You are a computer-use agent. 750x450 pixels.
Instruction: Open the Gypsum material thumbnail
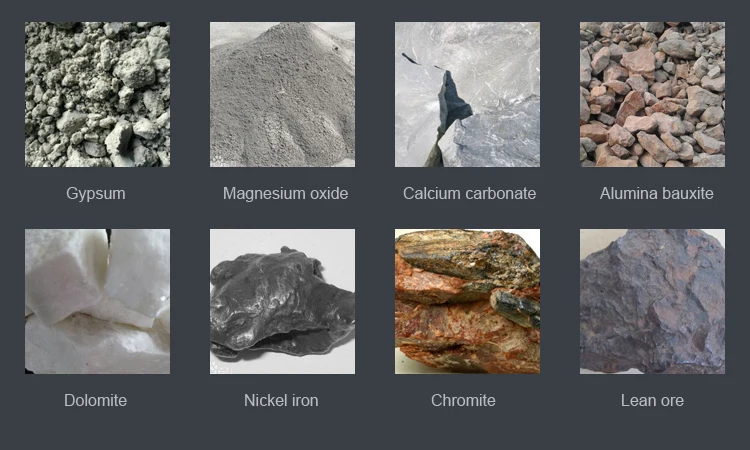(97, 94)
